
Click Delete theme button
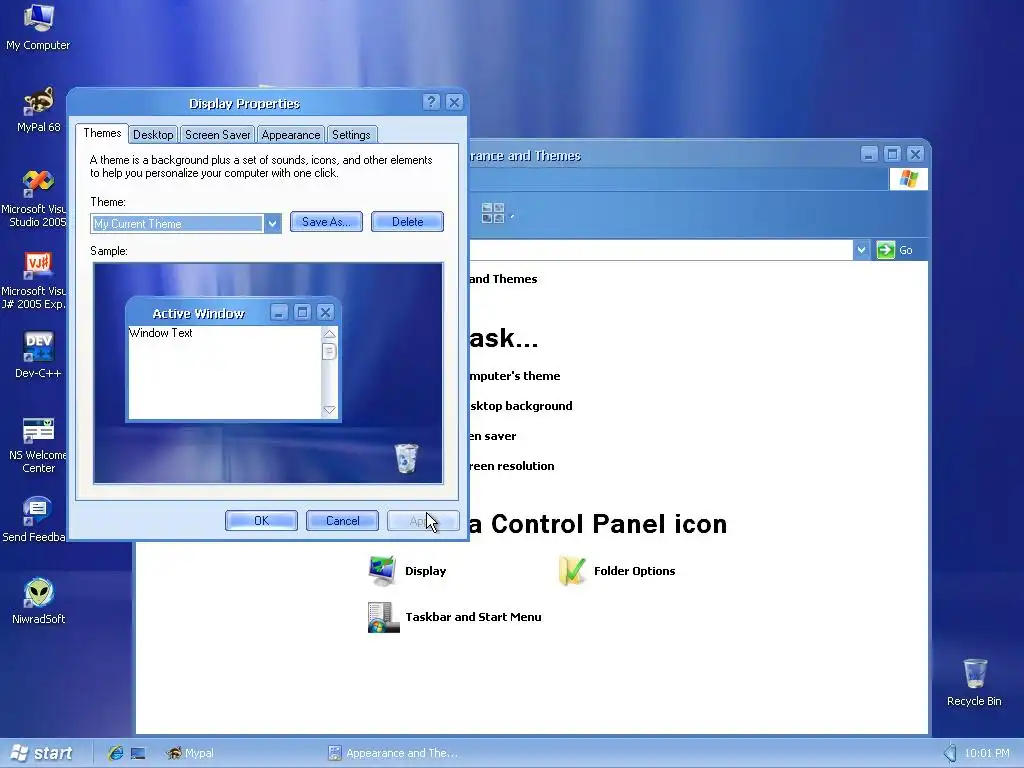[x=408, y=222]
